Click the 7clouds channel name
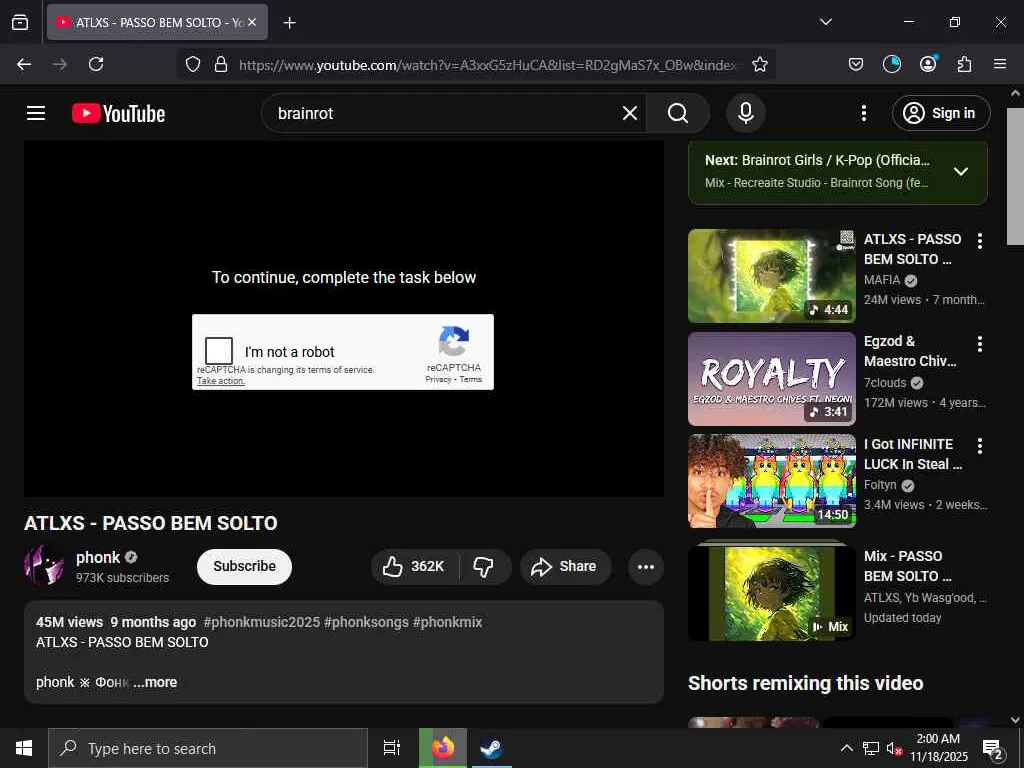 click(885, 383)
